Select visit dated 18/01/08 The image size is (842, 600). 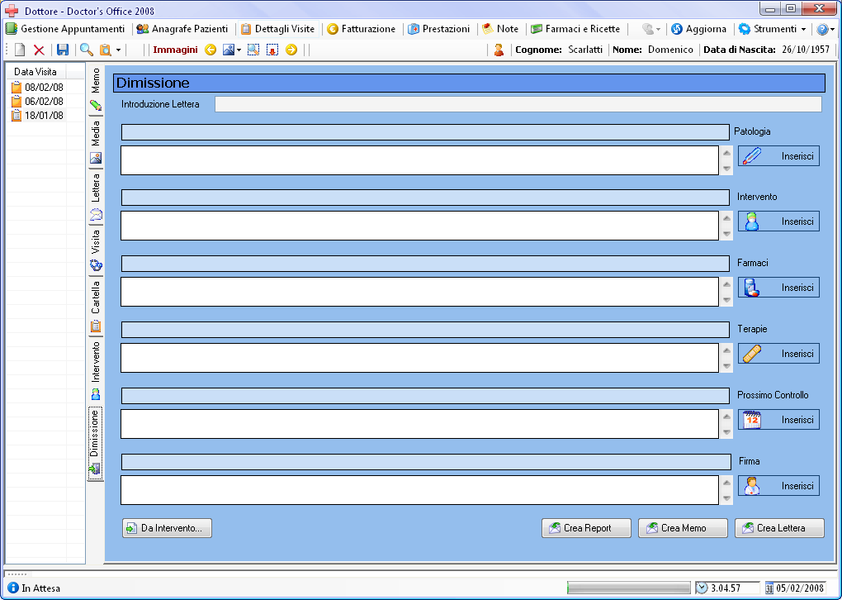pyautogui.click(x=38, y=115)
